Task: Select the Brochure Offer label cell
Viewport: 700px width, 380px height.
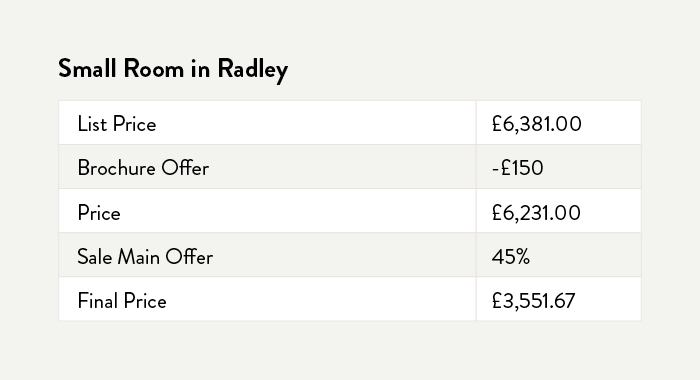Action: 267,167
